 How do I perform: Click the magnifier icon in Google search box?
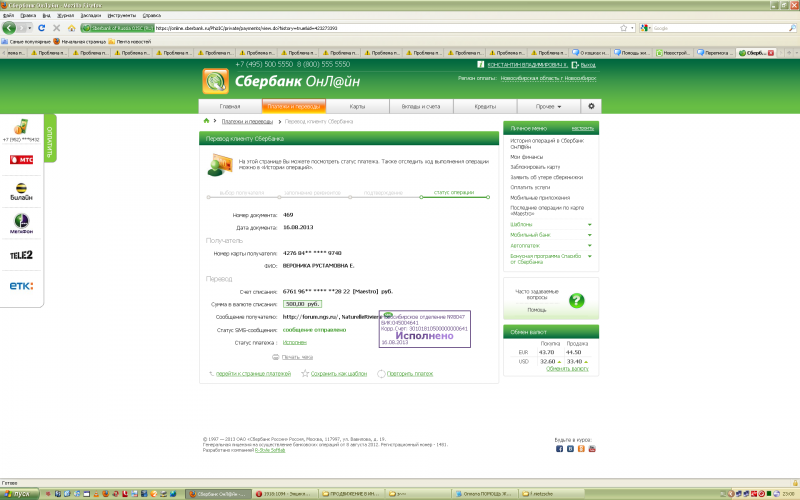792,28
